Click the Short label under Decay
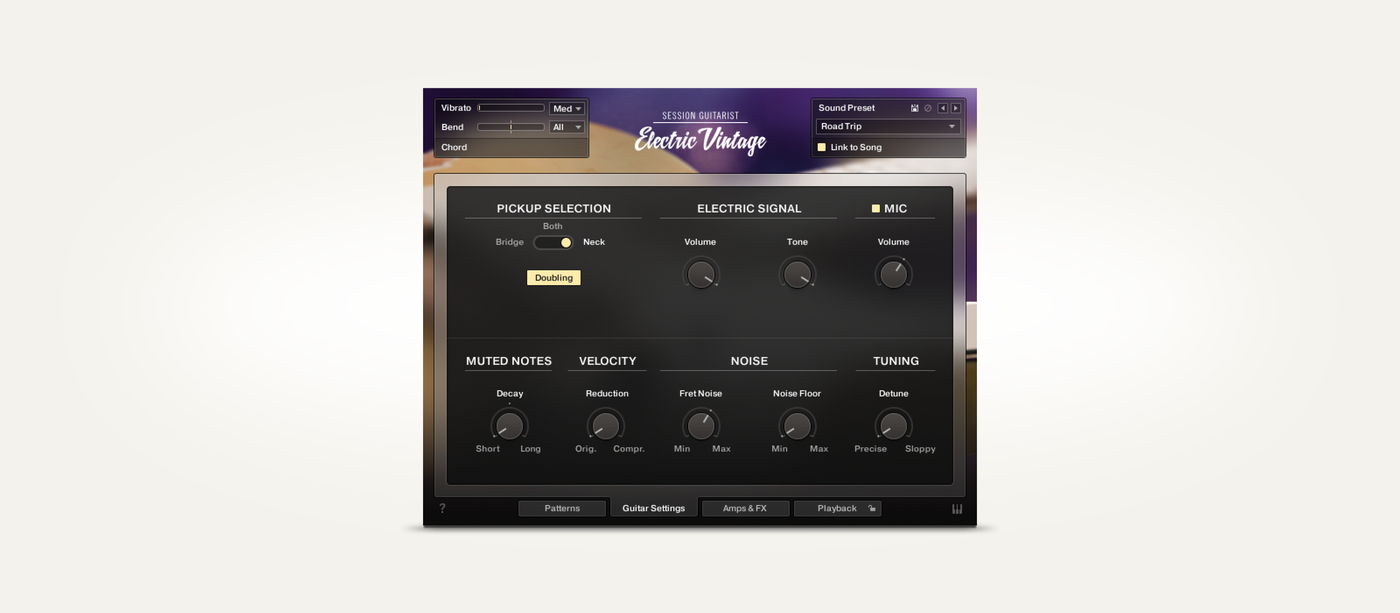Screen dimensions: 1400x613 [488, 449]
